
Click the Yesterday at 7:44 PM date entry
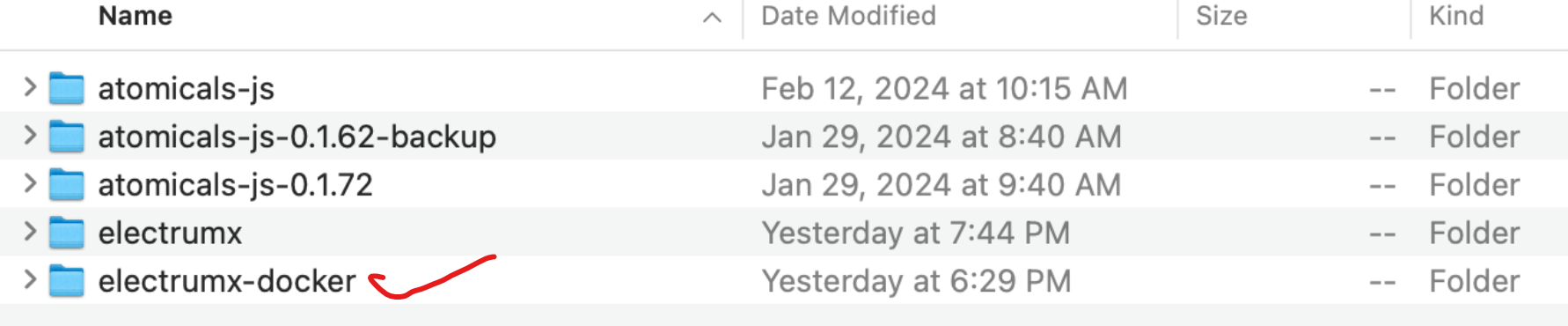916,233
